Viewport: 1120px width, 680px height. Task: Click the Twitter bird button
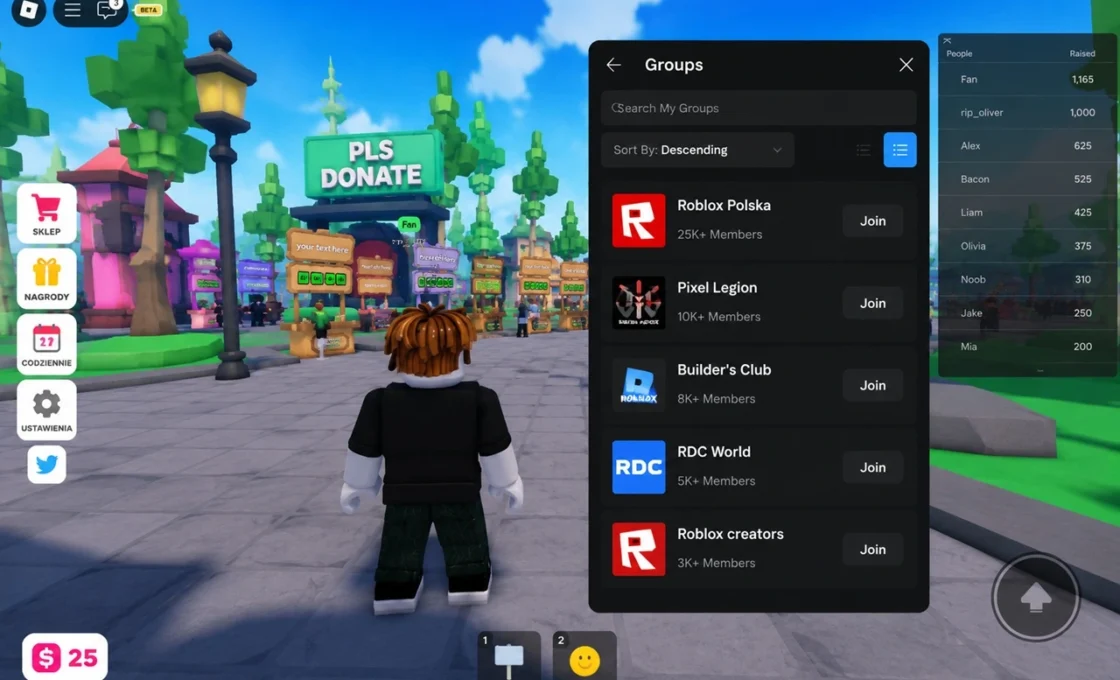(46, 465)
